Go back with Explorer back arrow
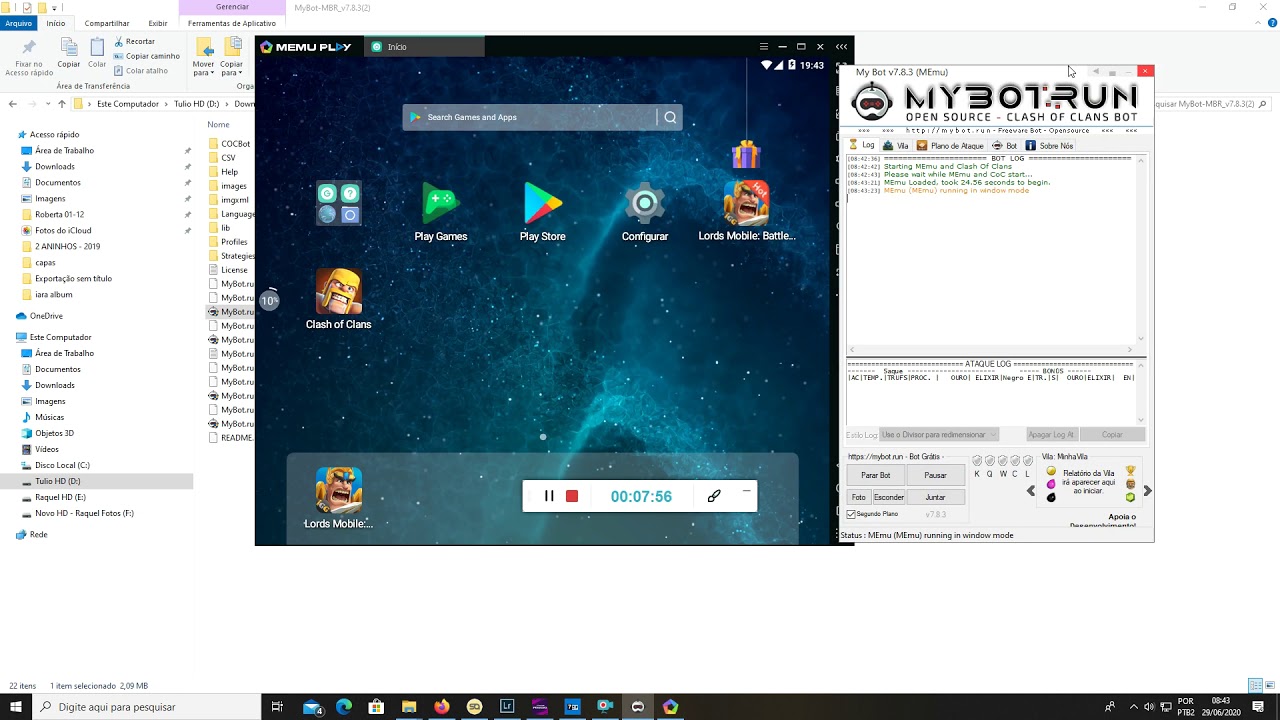 (12, 104)
